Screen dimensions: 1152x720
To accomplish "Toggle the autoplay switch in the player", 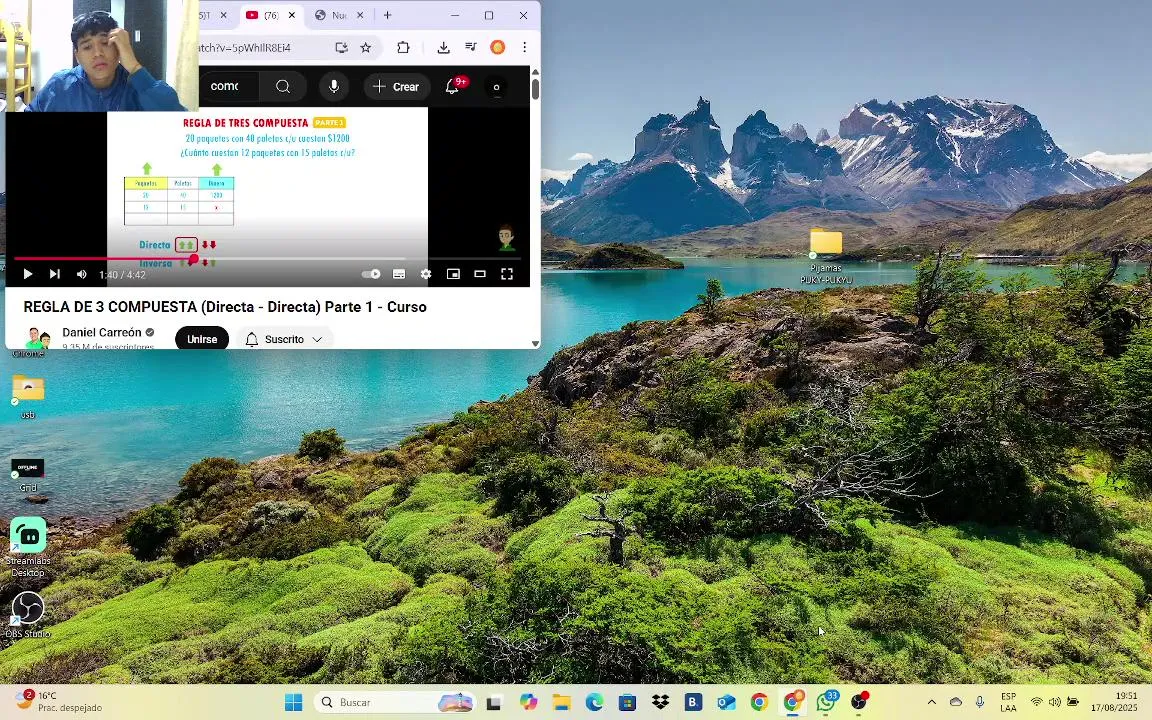I will pyautogui.click(x=371, y=274).
